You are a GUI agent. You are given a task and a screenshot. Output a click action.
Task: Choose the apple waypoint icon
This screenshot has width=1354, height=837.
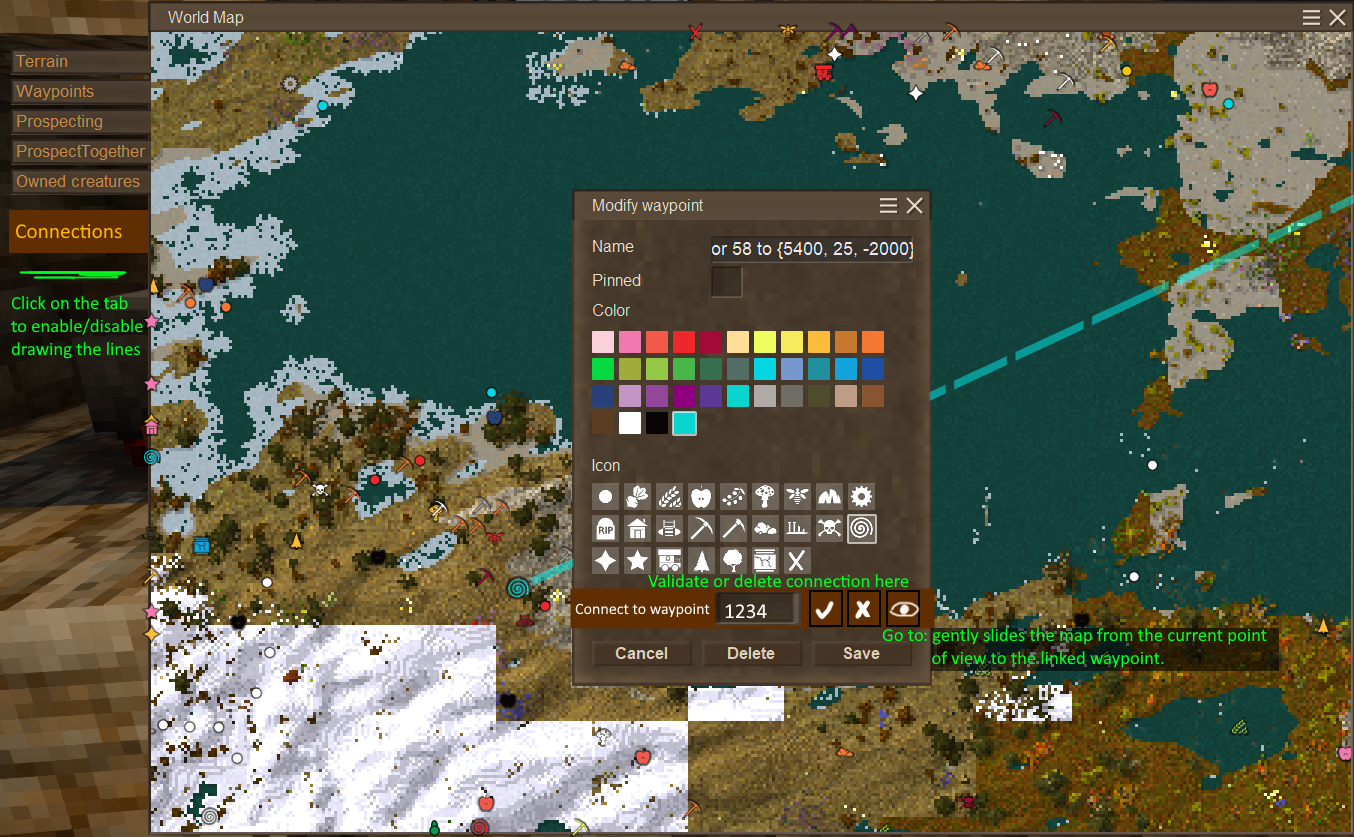[x=701, y=496]
